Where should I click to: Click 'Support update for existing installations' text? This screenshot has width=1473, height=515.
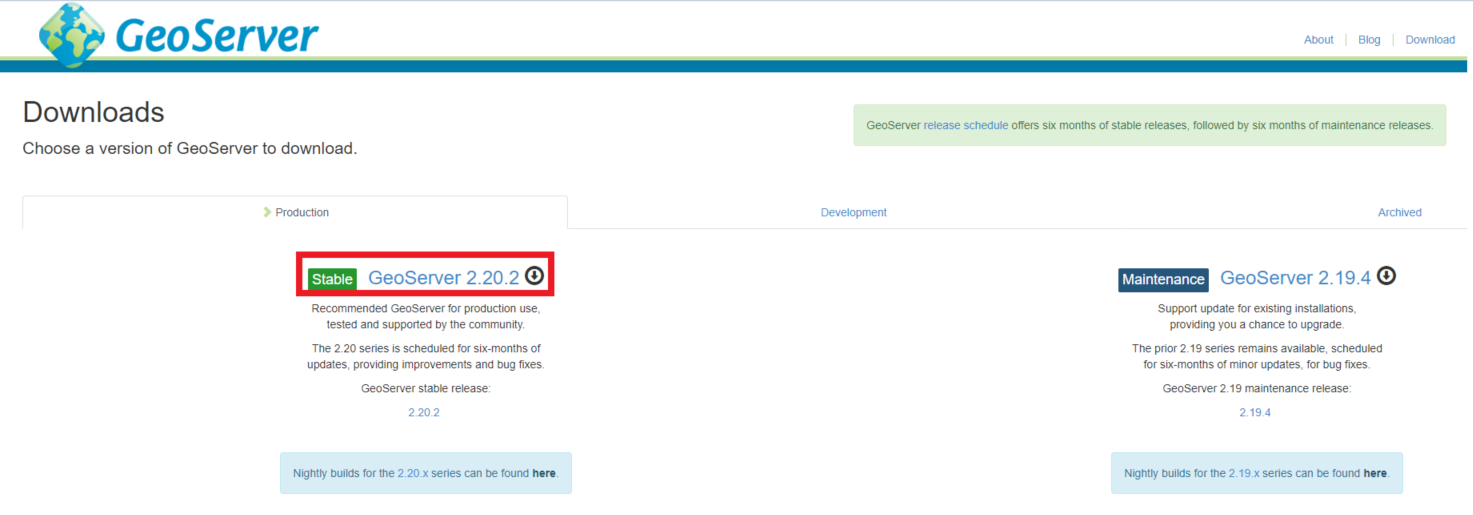pyautogui.click(x=1257, y=309)
